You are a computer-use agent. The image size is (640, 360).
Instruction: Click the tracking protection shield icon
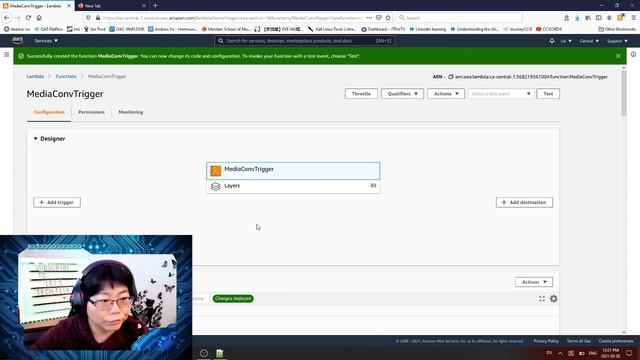pyautogui.click(x=88, y=18)
